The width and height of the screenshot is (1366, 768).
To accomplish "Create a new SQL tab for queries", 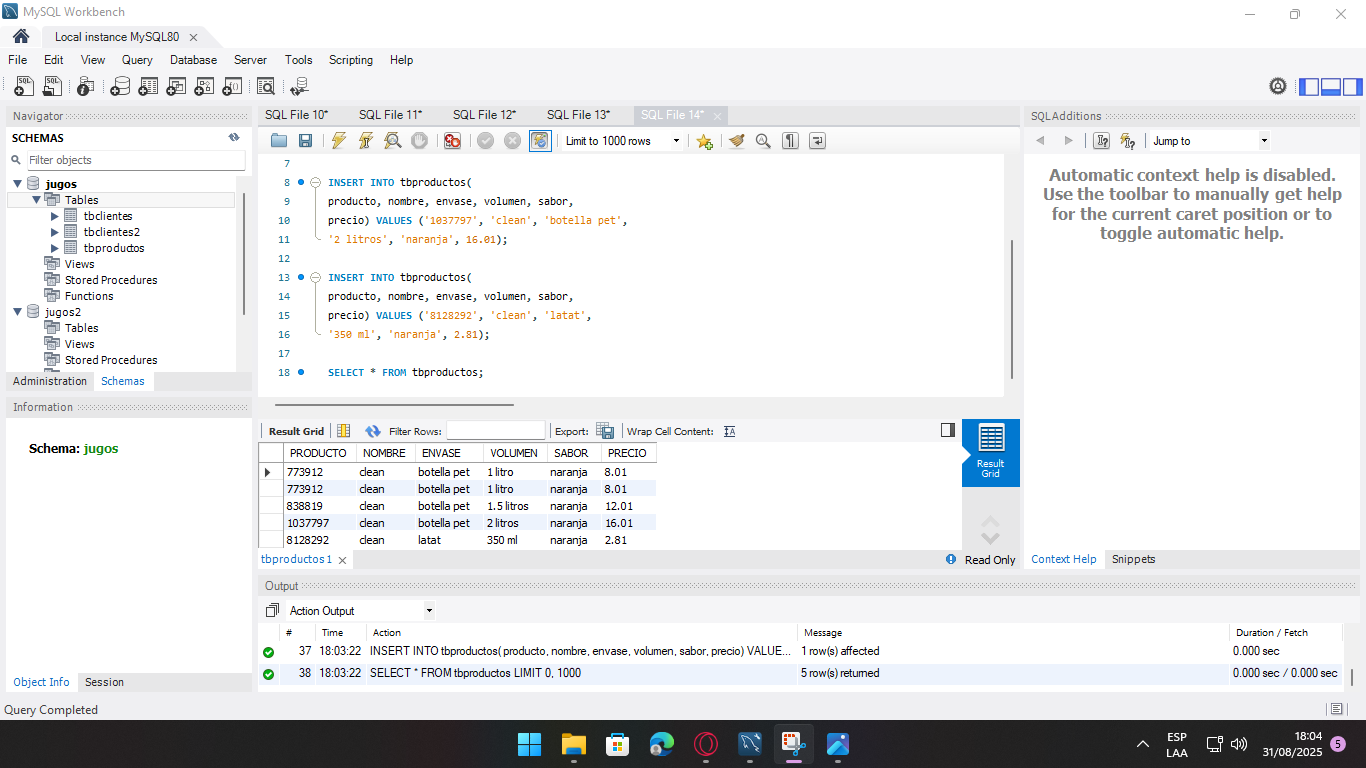I will (24, 87).
